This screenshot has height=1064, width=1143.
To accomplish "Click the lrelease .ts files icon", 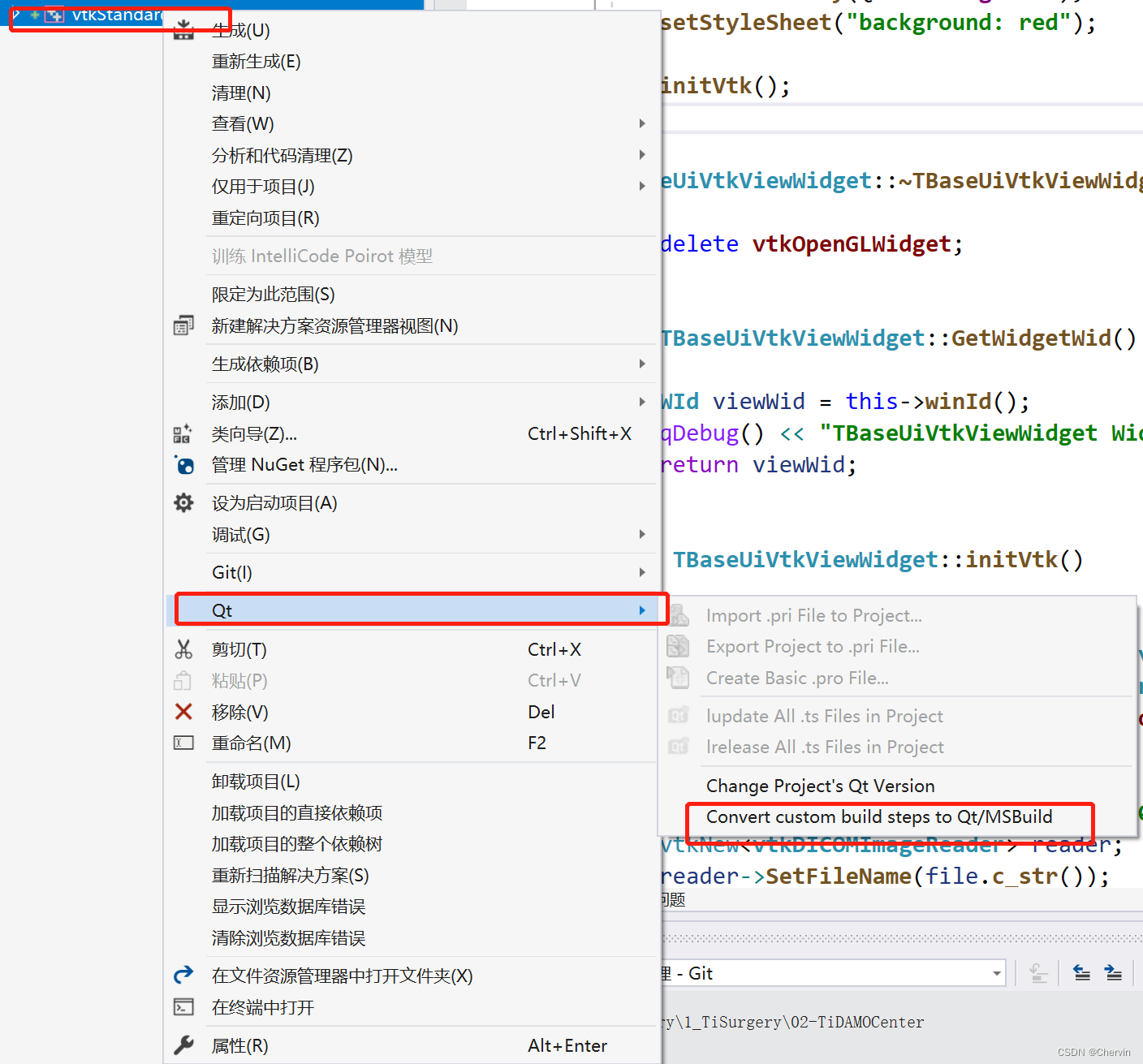I will (x=678, y=747).
